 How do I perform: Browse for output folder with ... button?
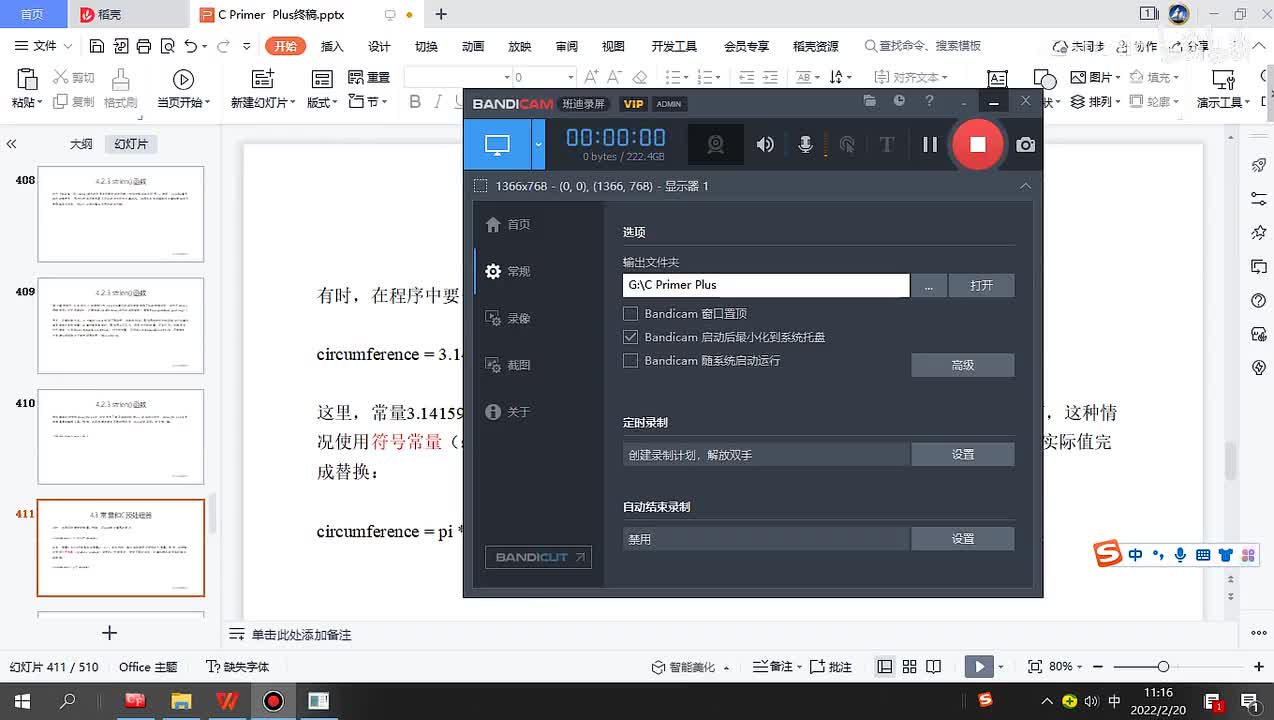[929, 286]
